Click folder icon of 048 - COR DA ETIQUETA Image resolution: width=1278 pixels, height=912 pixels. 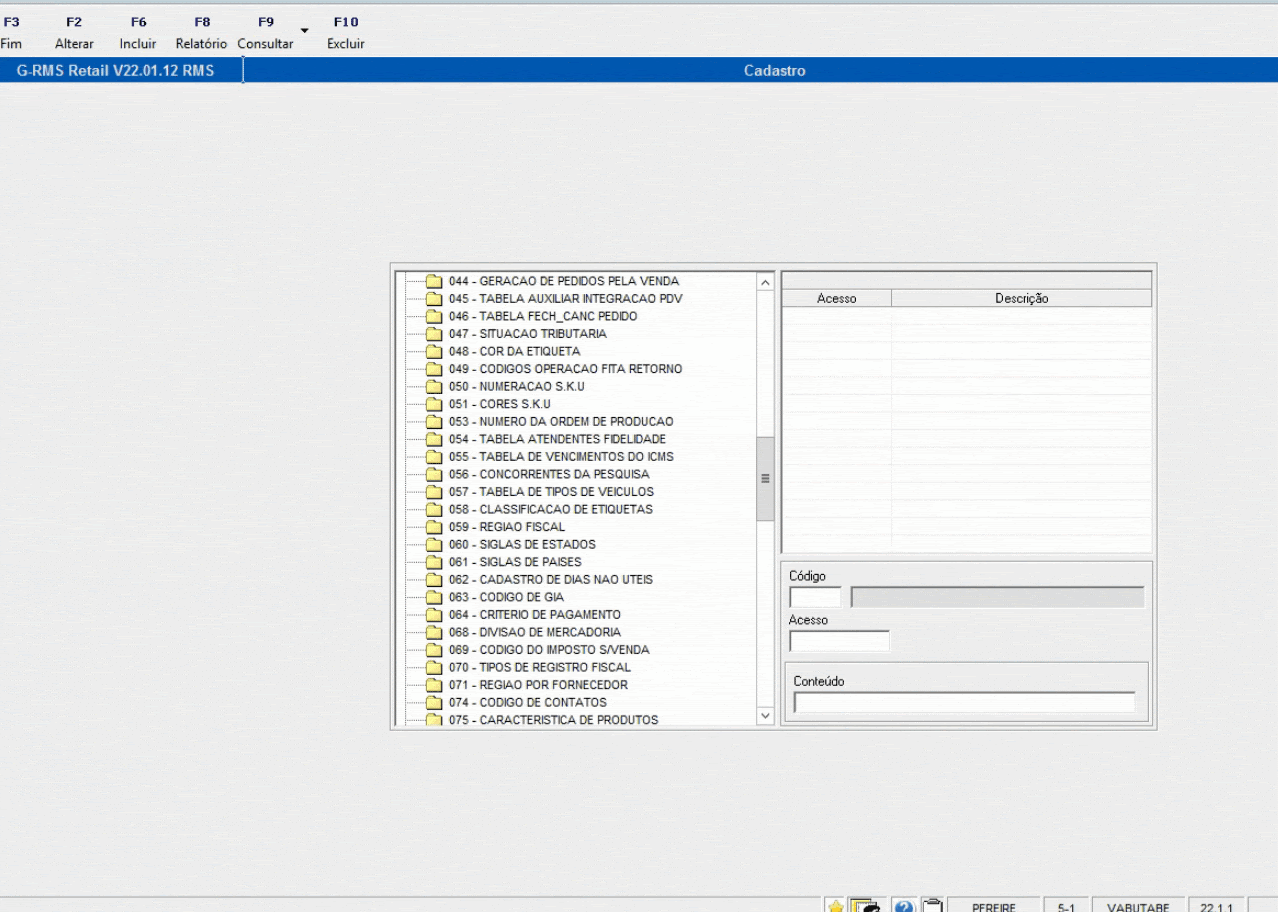(434, 352)
